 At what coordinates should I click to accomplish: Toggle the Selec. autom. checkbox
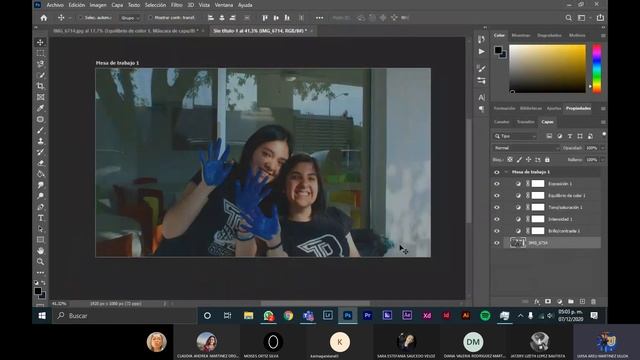click(80, 18)
